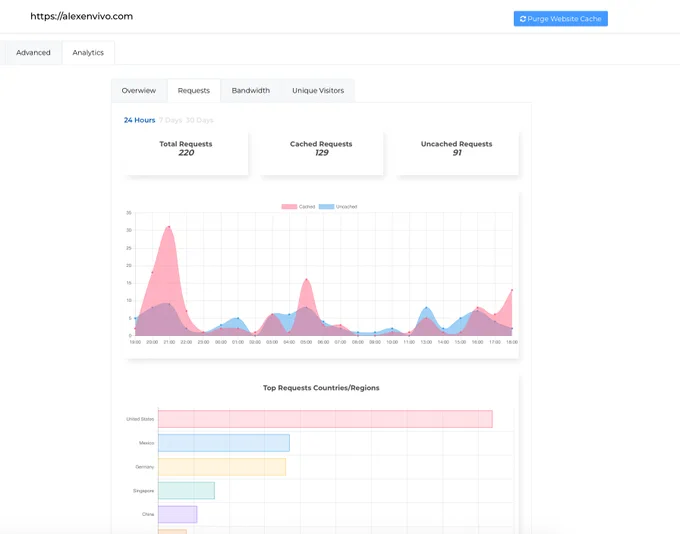Viewport: 680px width, 534px height.
Task: Click the Total Requests card
Action: (x=186, y=153)
